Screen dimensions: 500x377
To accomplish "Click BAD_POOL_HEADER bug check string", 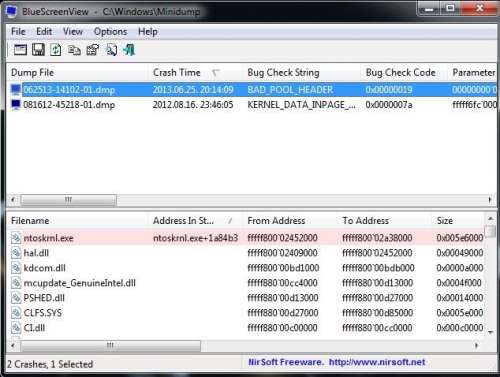I will (x=290, y=90).
